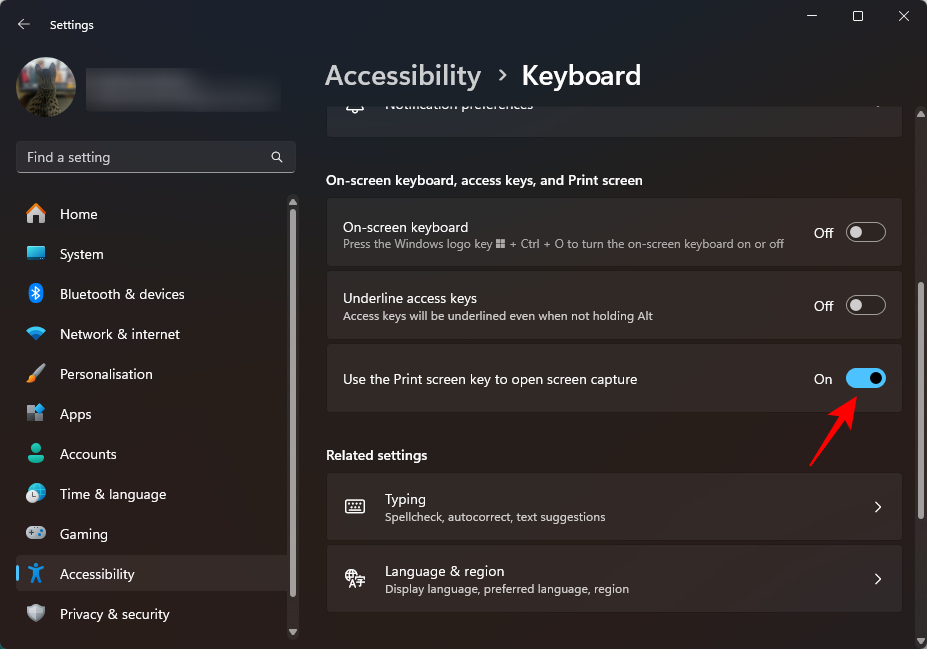
Task: Open the Language & region chevron
Action: [x=877, y=579]
